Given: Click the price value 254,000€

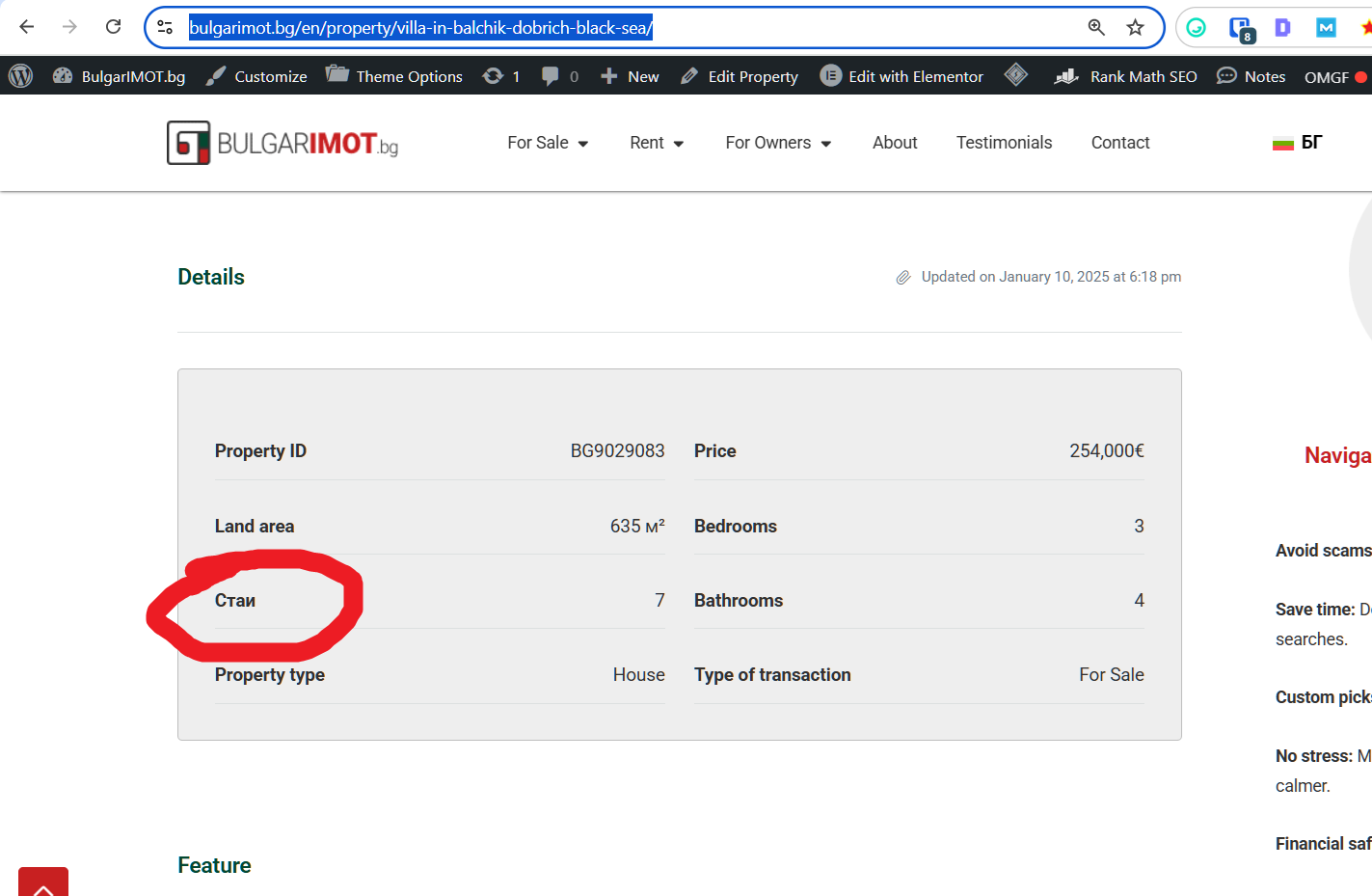Looking at the screenshot, I should [x=1107, y=450].
